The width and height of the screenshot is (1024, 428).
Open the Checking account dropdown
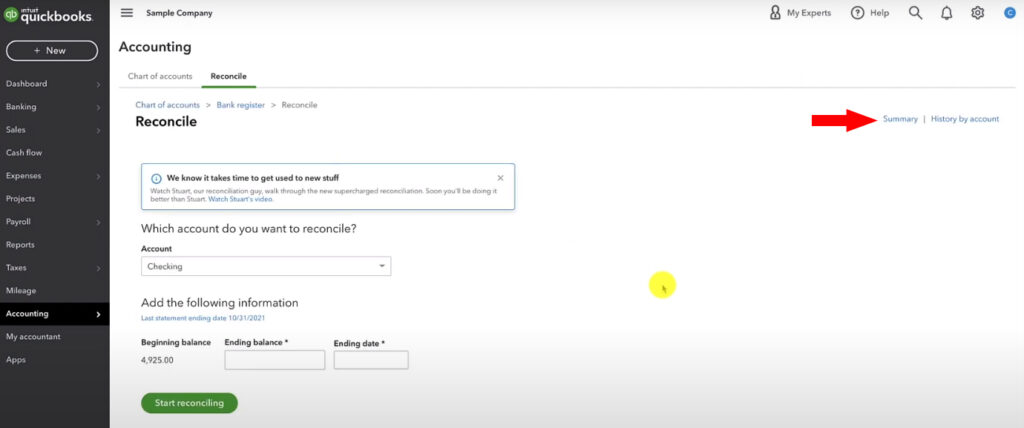point(266,267)
